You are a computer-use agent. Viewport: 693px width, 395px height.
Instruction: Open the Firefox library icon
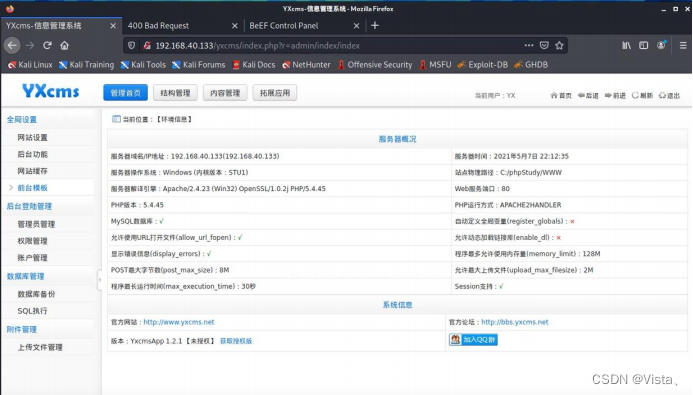[627, 45]
